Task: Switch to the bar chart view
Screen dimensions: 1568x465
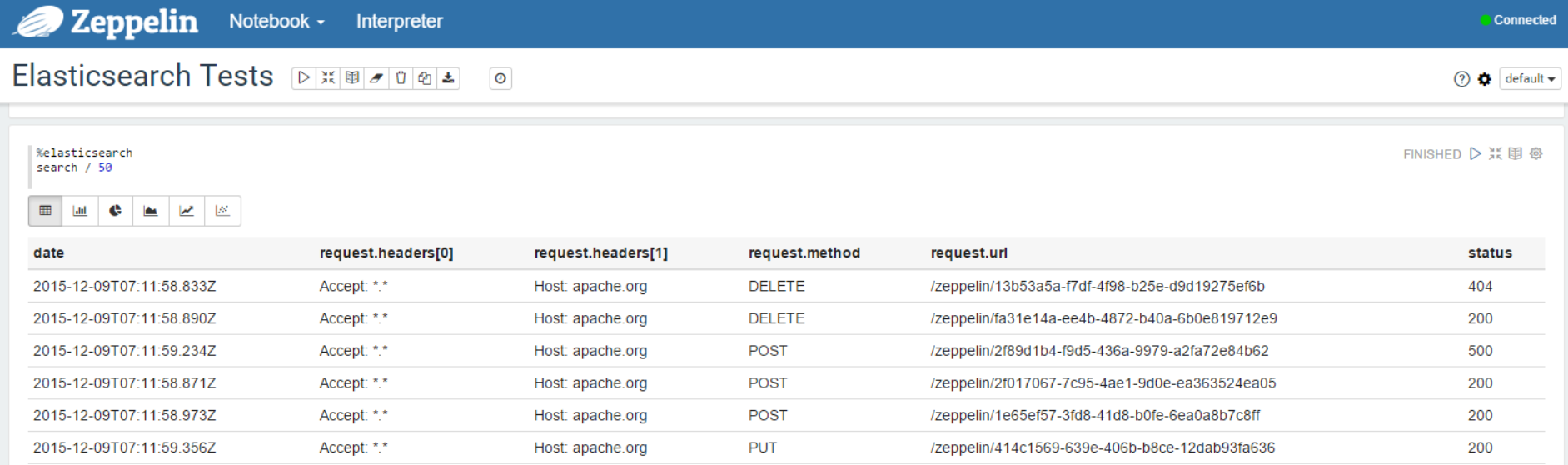Action: click(x=80, y=211)
